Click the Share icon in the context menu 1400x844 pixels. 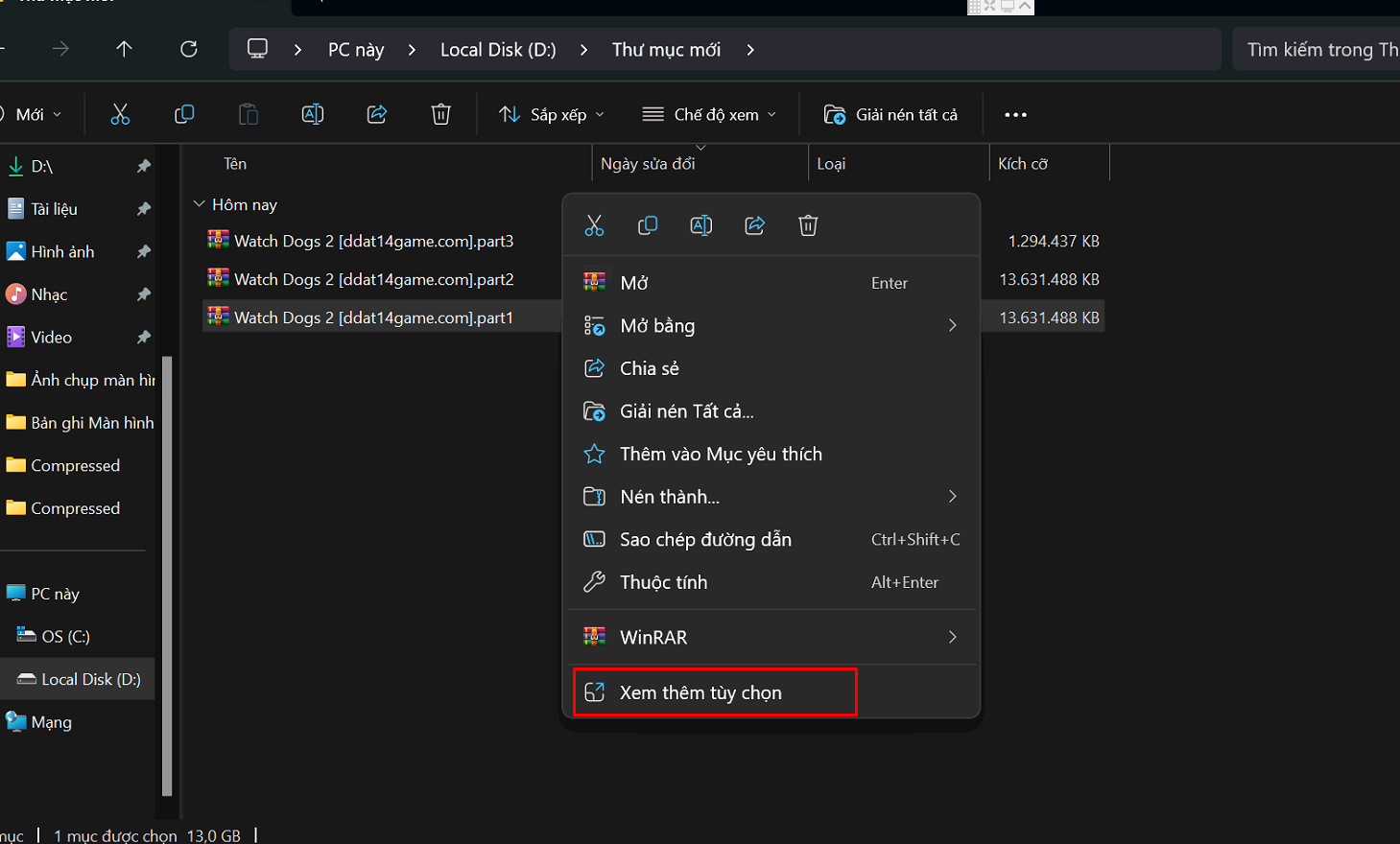755,225
